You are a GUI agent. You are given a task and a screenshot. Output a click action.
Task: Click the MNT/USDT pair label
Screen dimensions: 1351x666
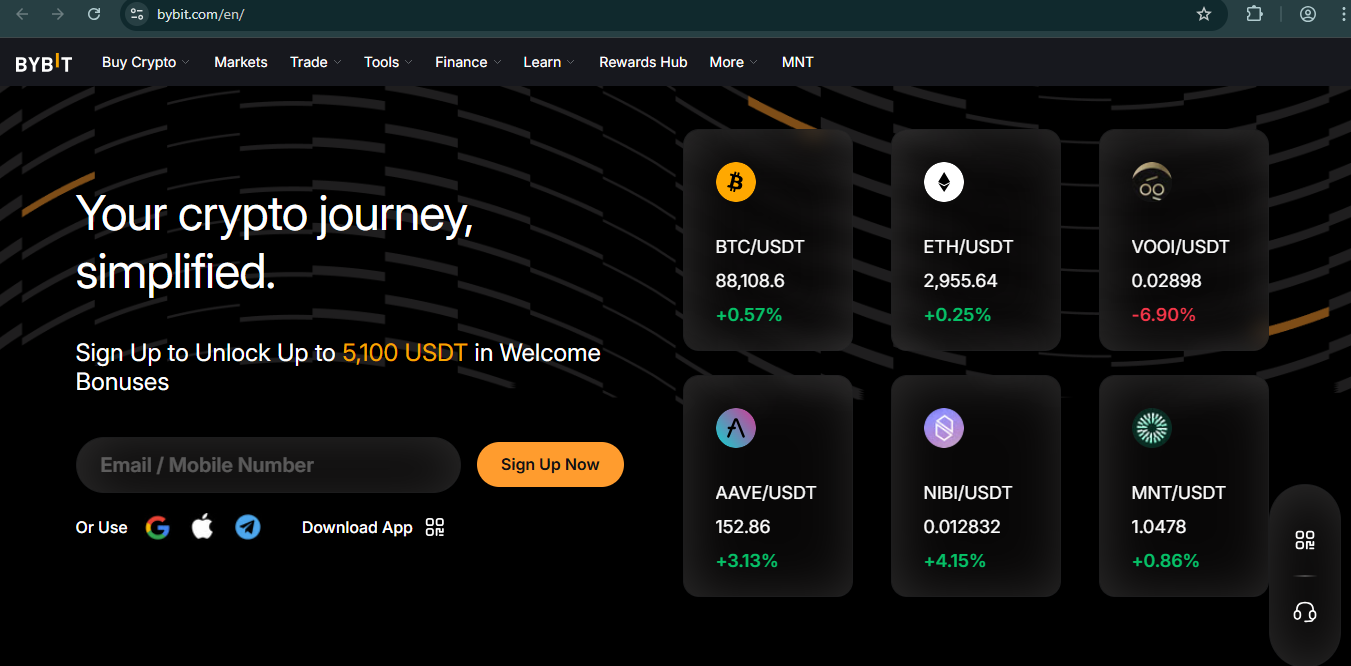[1179, 493]
